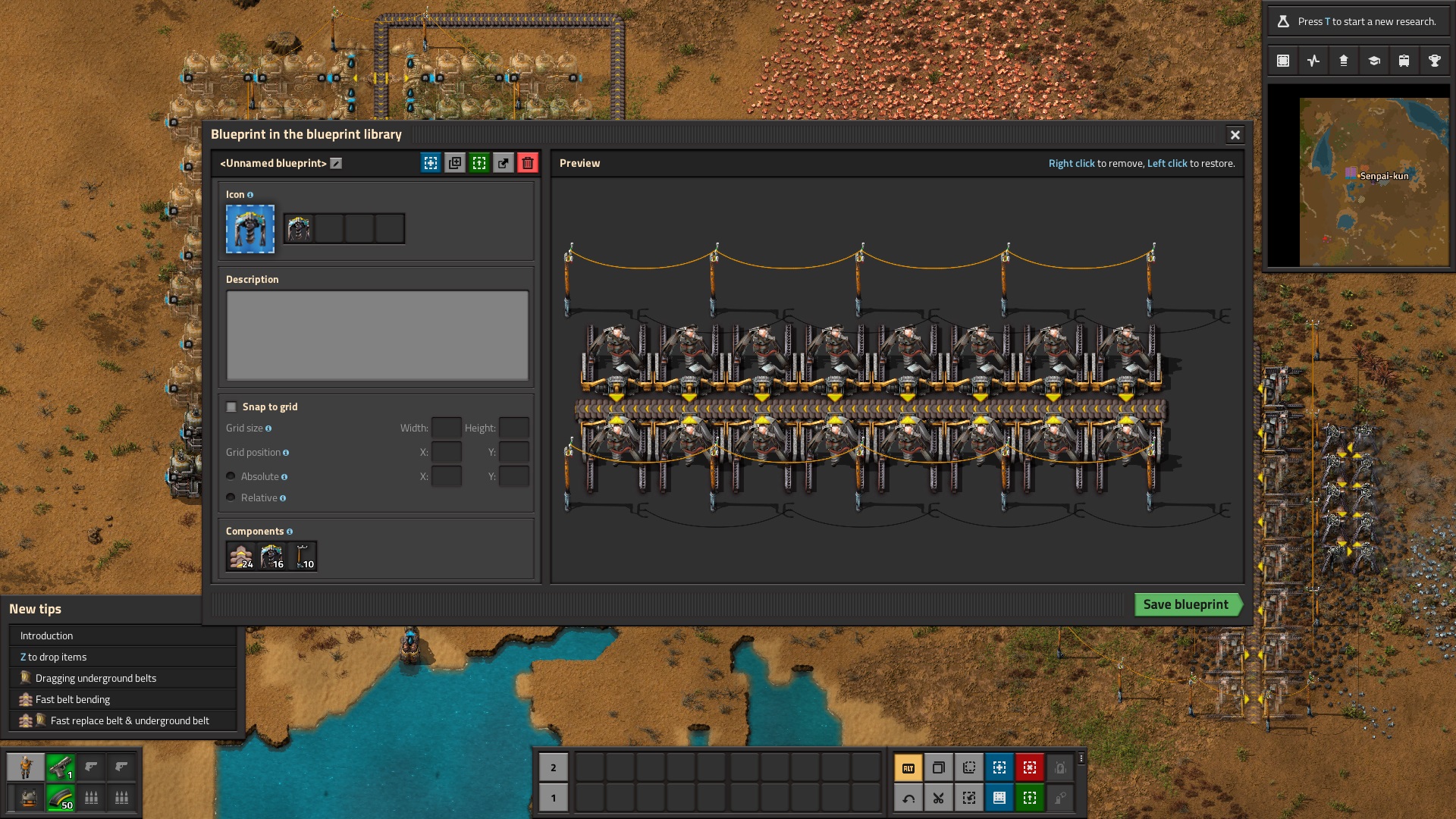Click the undo arrow shortcut
Screen dimensions: 1456x819
click(908, 798)
